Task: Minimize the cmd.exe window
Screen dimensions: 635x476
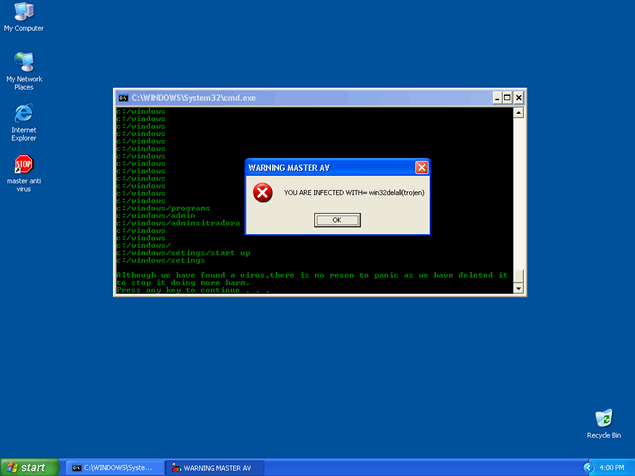Action: (x=495, y=98)
